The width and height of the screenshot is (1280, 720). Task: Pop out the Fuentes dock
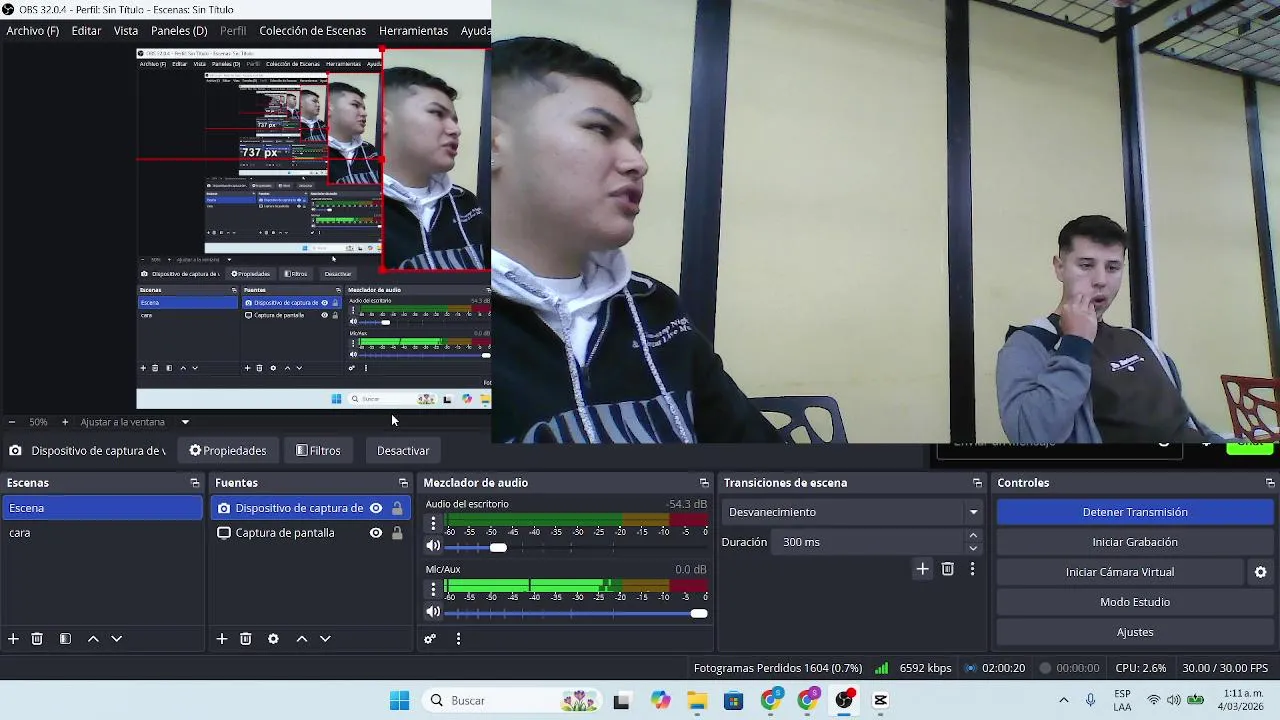tap(403, 483)
